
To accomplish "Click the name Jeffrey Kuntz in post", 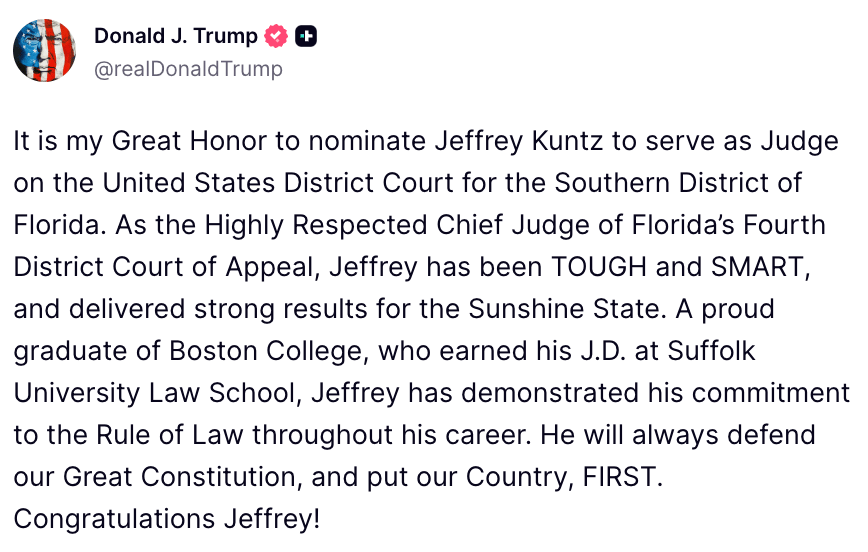I will [x=519, y=141].
